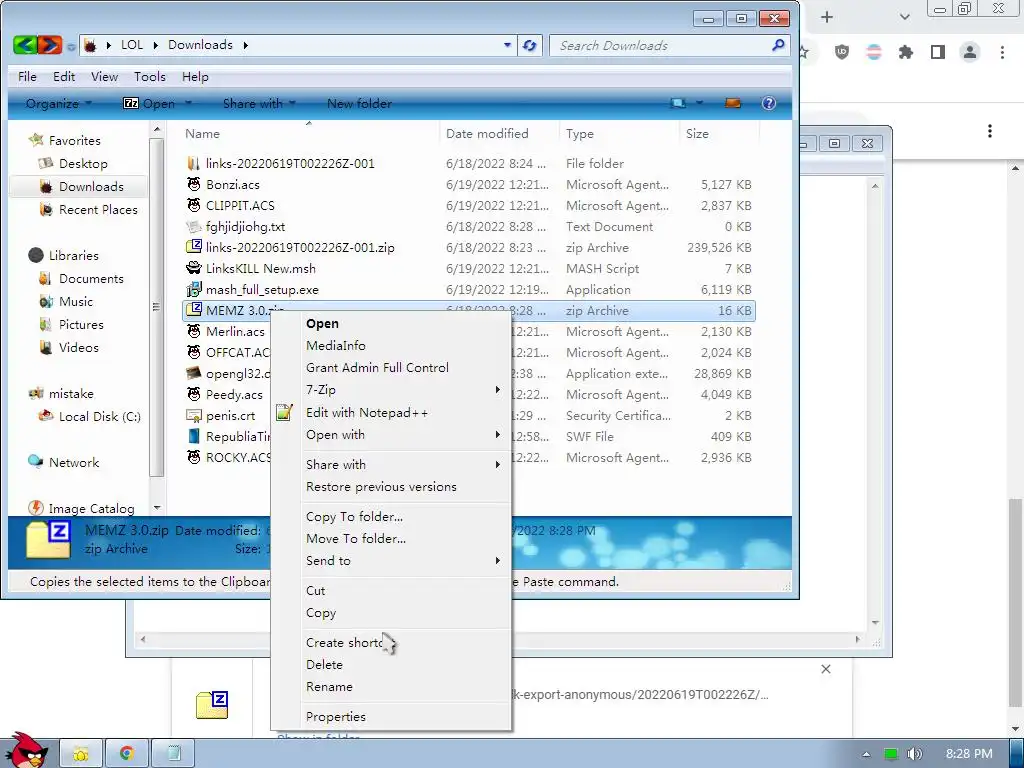Open a new Chrome tab
The image size is (1024, 768).
coord(827,17)
